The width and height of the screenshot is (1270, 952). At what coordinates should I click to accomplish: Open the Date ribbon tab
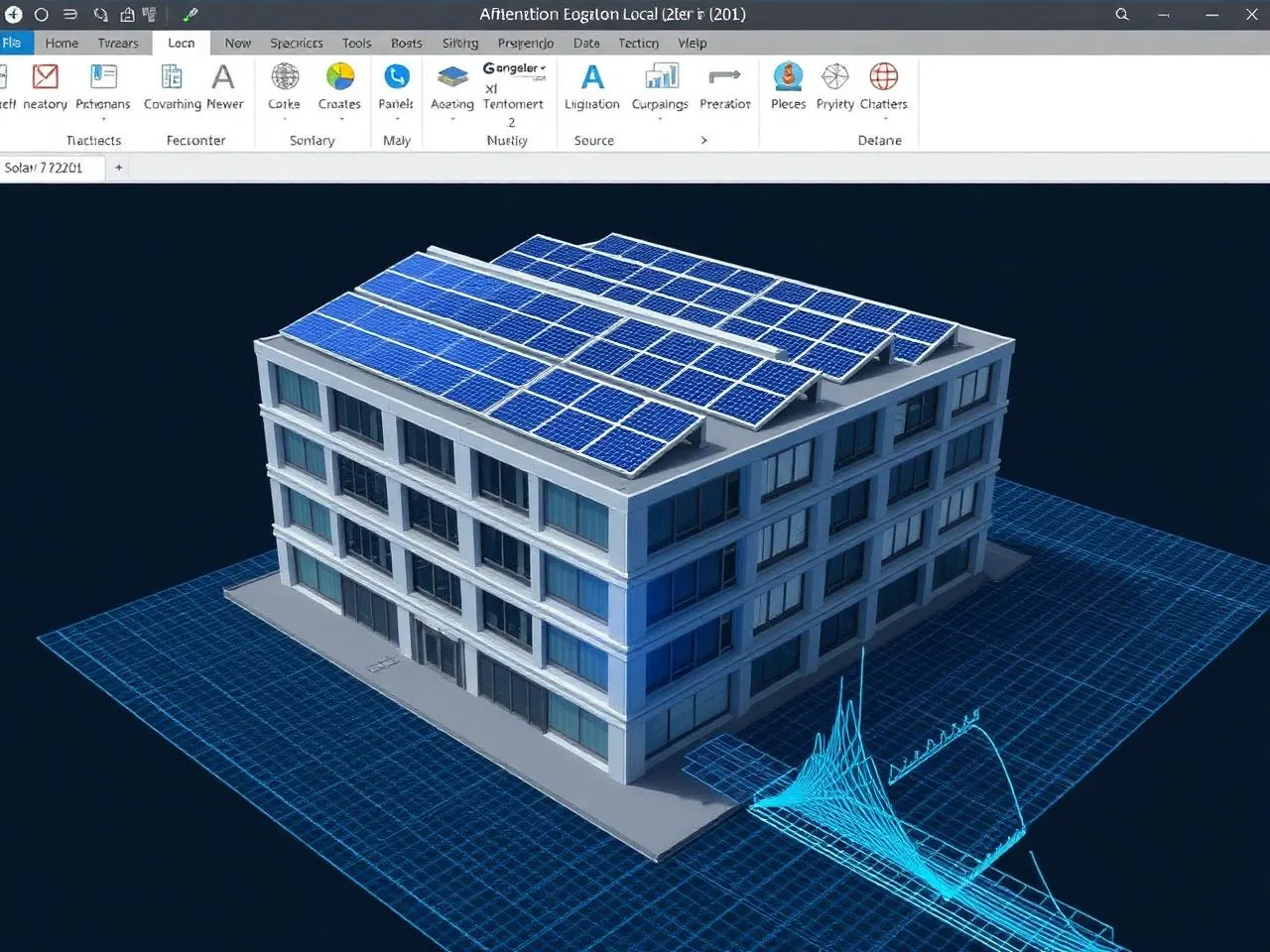(x=586, y=43)
